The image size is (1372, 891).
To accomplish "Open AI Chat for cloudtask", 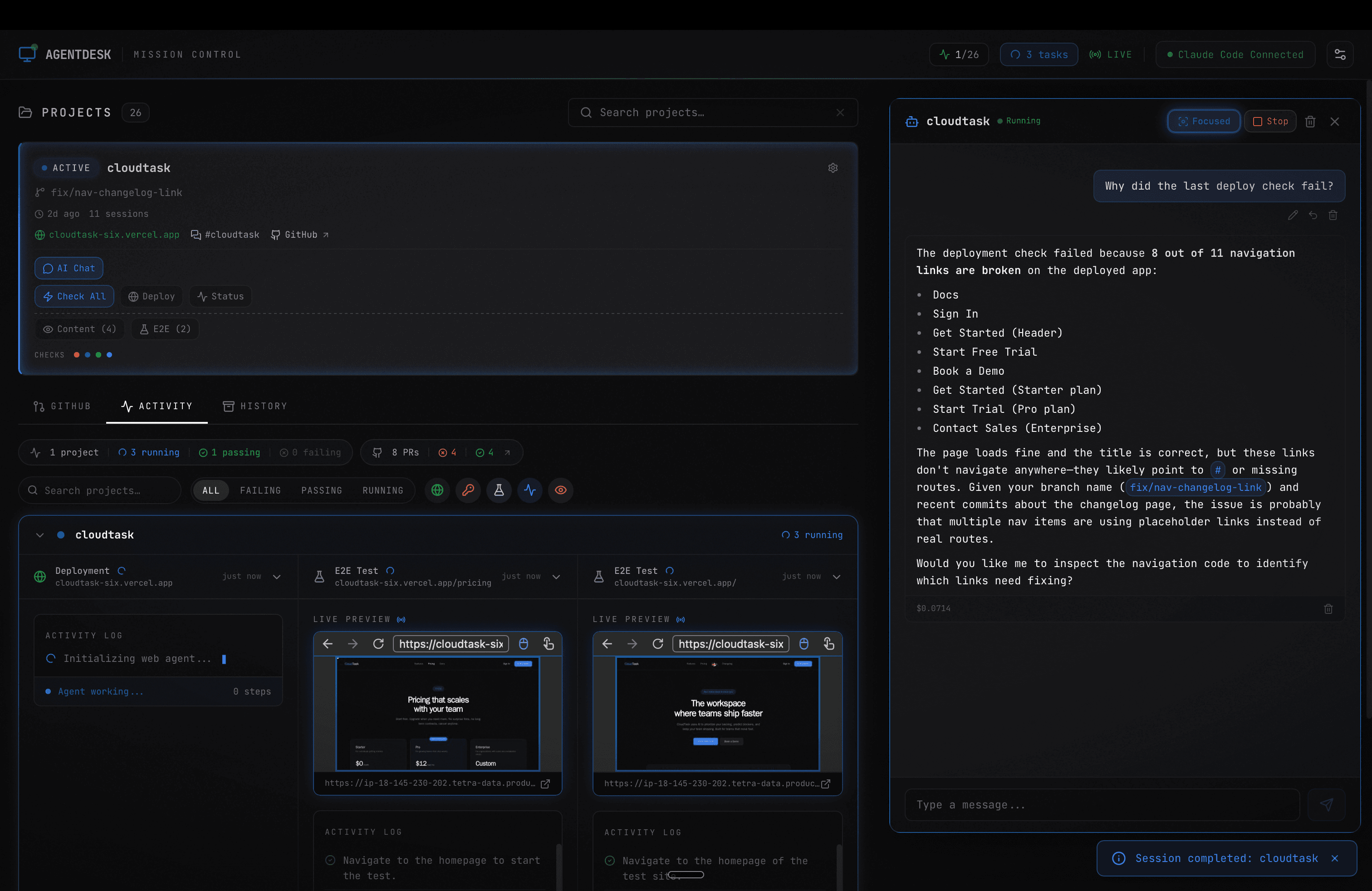I will (x=69, y=269).
